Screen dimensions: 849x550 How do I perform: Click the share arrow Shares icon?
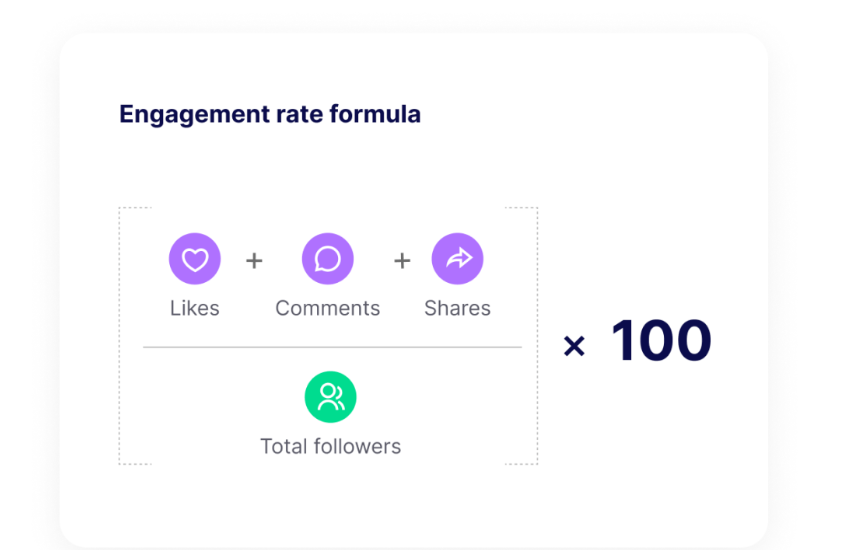pos(458,259)
